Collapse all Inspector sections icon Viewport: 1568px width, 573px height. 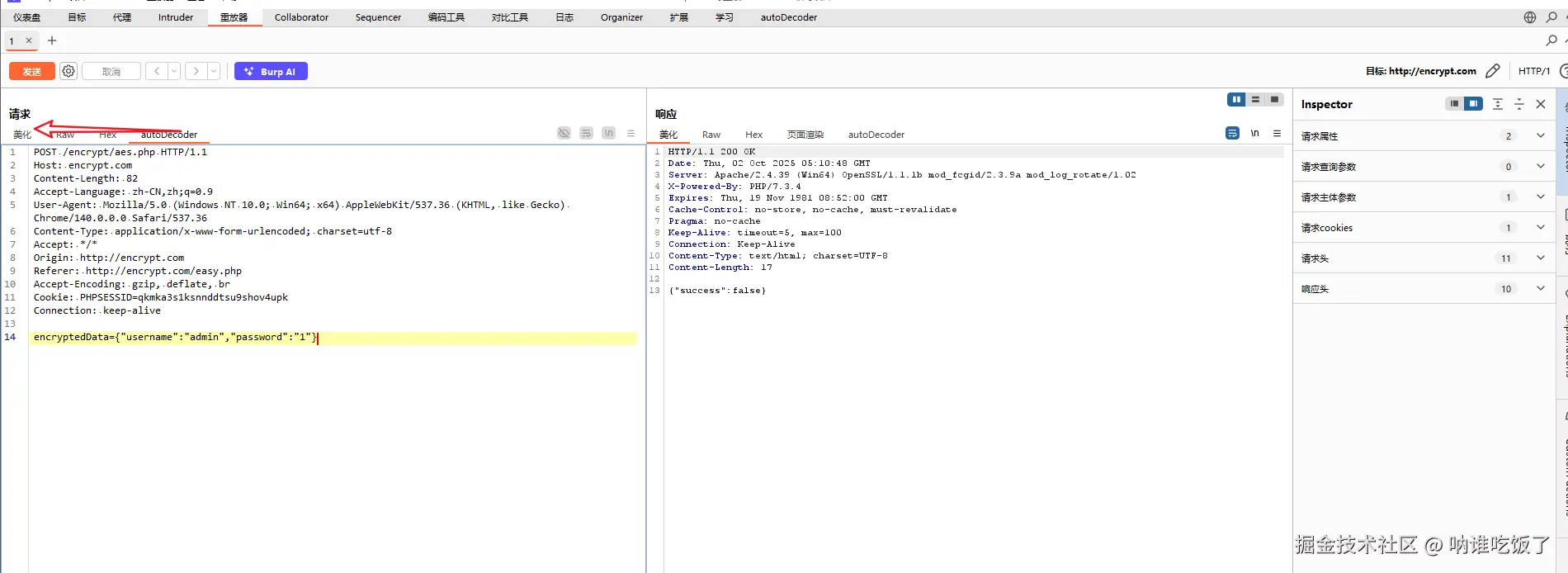click(x=1519, y=104)
